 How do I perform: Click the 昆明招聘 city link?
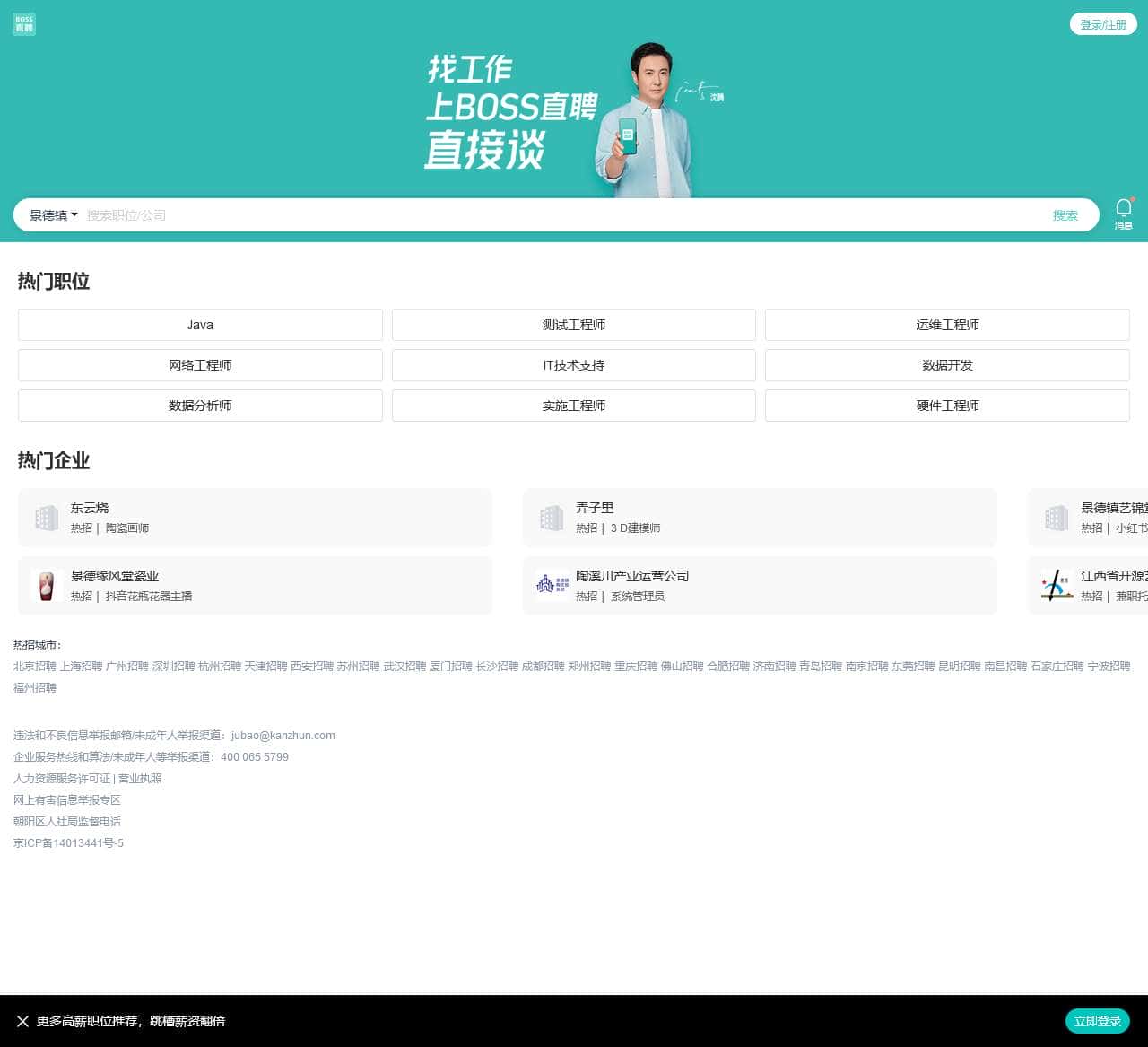960,667
